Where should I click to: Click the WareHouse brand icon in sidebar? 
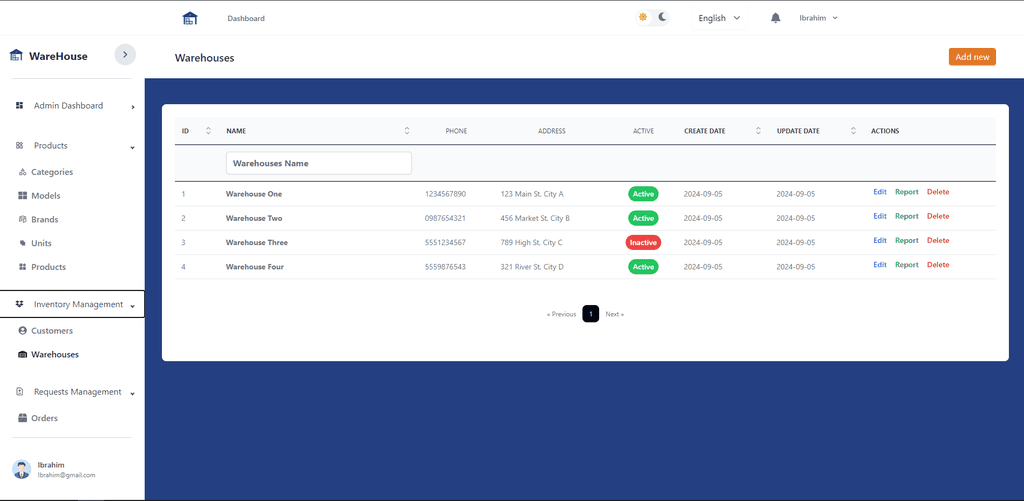pyautogui.click(x=16, y=56)
